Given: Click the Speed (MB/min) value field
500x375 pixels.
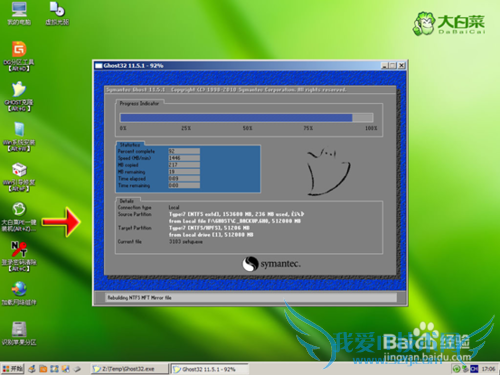Looking at the screenshot, I should pyautogui.click(x=184, y=158).
